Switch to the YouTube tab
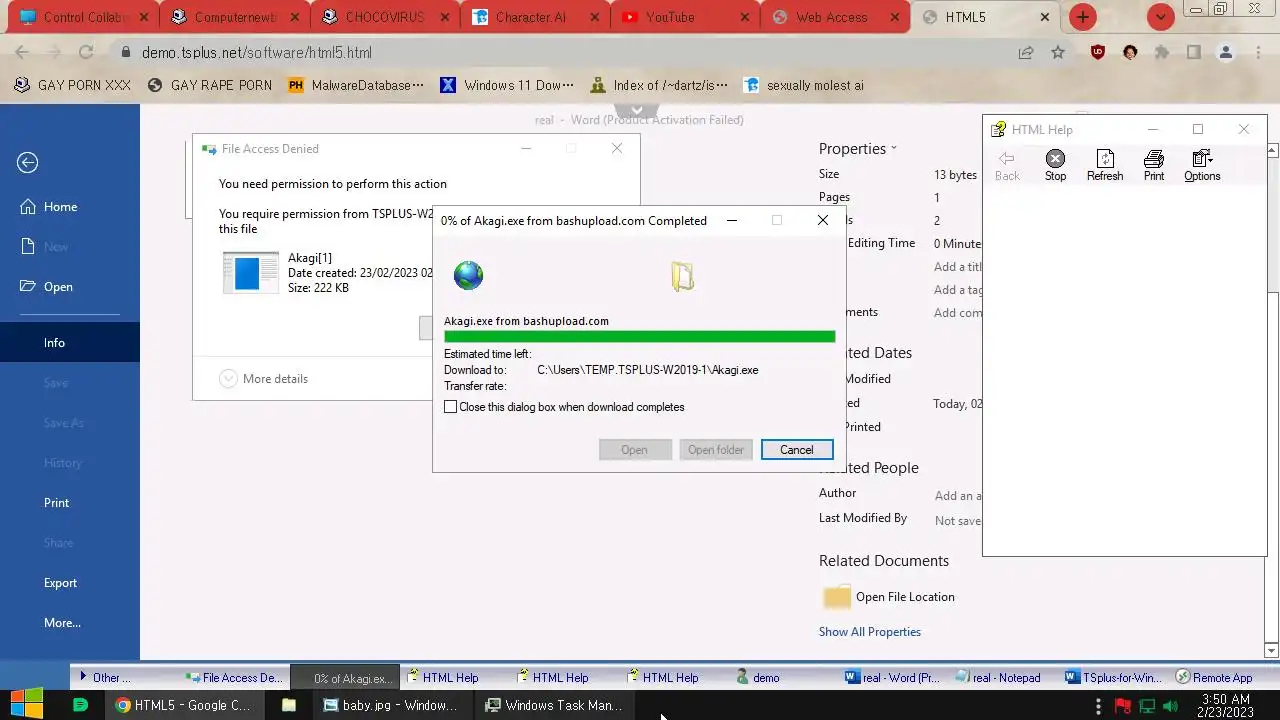The height and width of the screenshot is (720, 1280). click(x=685, y=17)
